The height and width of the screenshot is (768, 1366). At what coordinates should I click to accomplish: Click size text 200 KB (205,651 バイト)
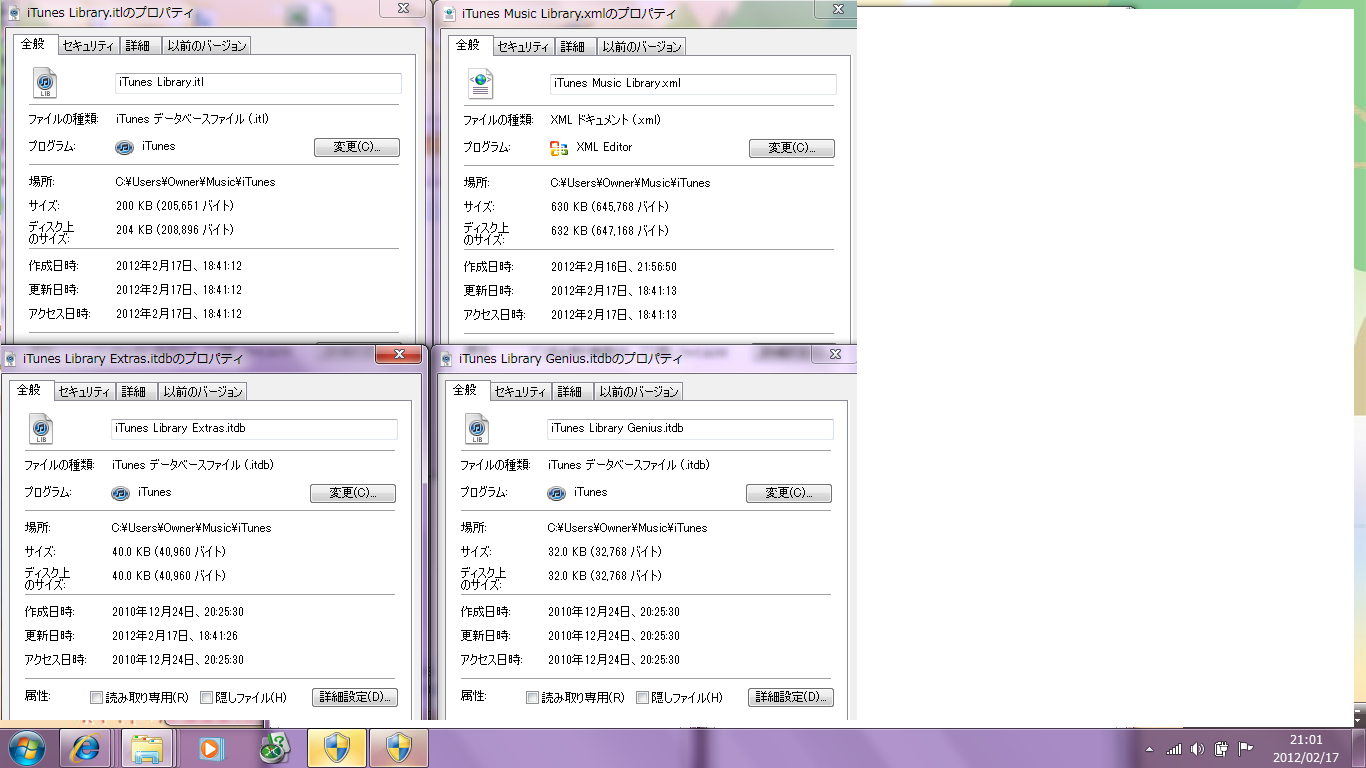(175, 206)
